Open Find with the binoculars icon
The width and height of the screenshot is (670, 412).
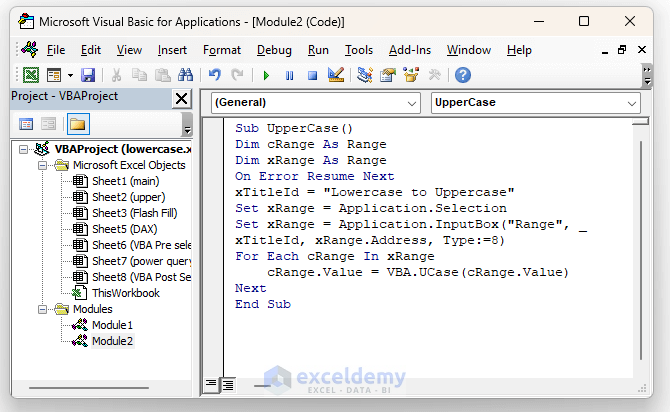pyautogui.click(x=185, y=76)
